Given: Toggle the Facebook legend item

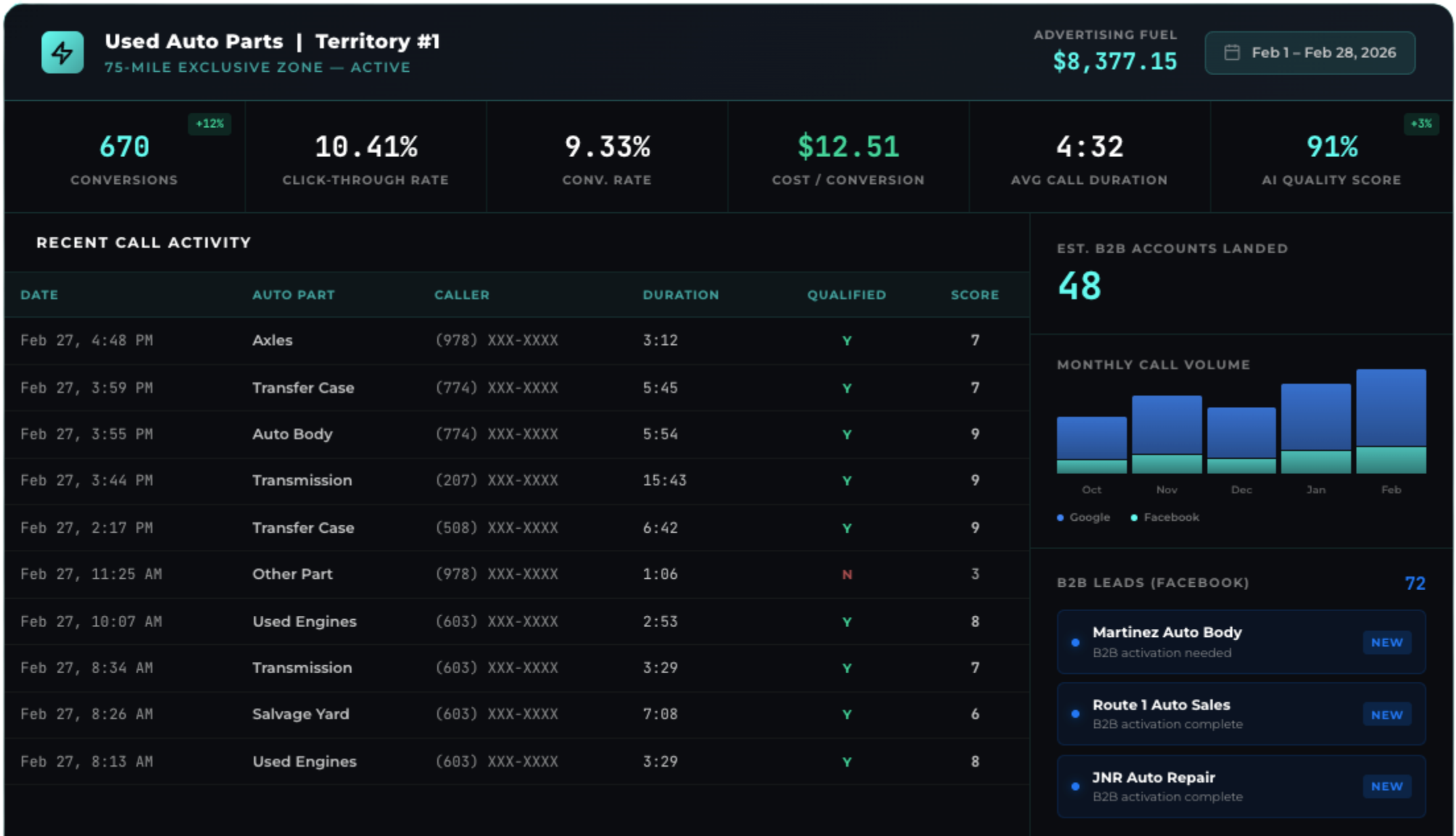Looking at the screenshot, I should pos(1165,518).
